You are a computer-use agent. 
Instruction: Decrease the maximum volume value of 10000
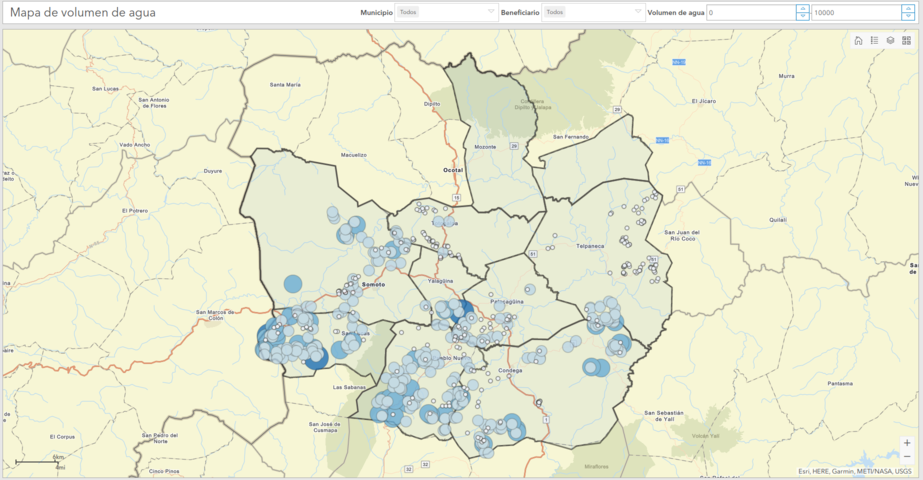[907, 16]
